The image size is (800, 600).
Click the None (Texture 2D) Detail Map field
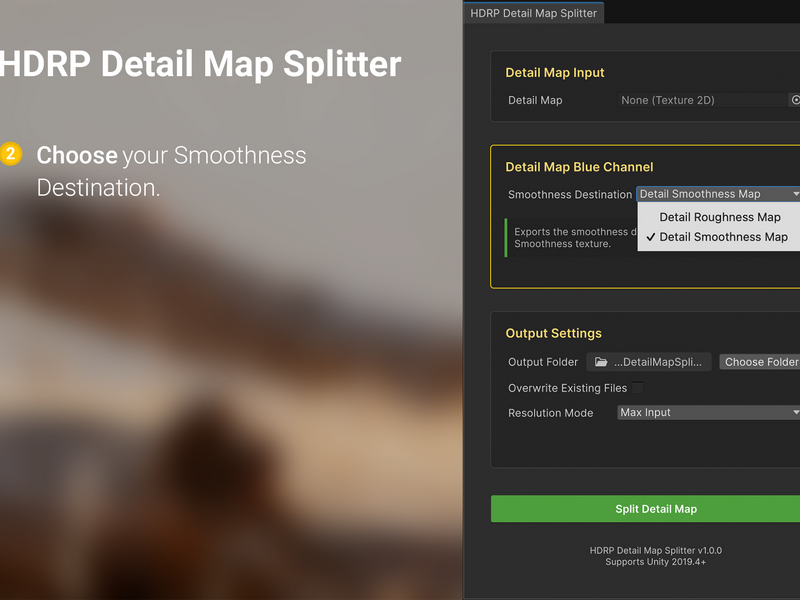(703, 100)
